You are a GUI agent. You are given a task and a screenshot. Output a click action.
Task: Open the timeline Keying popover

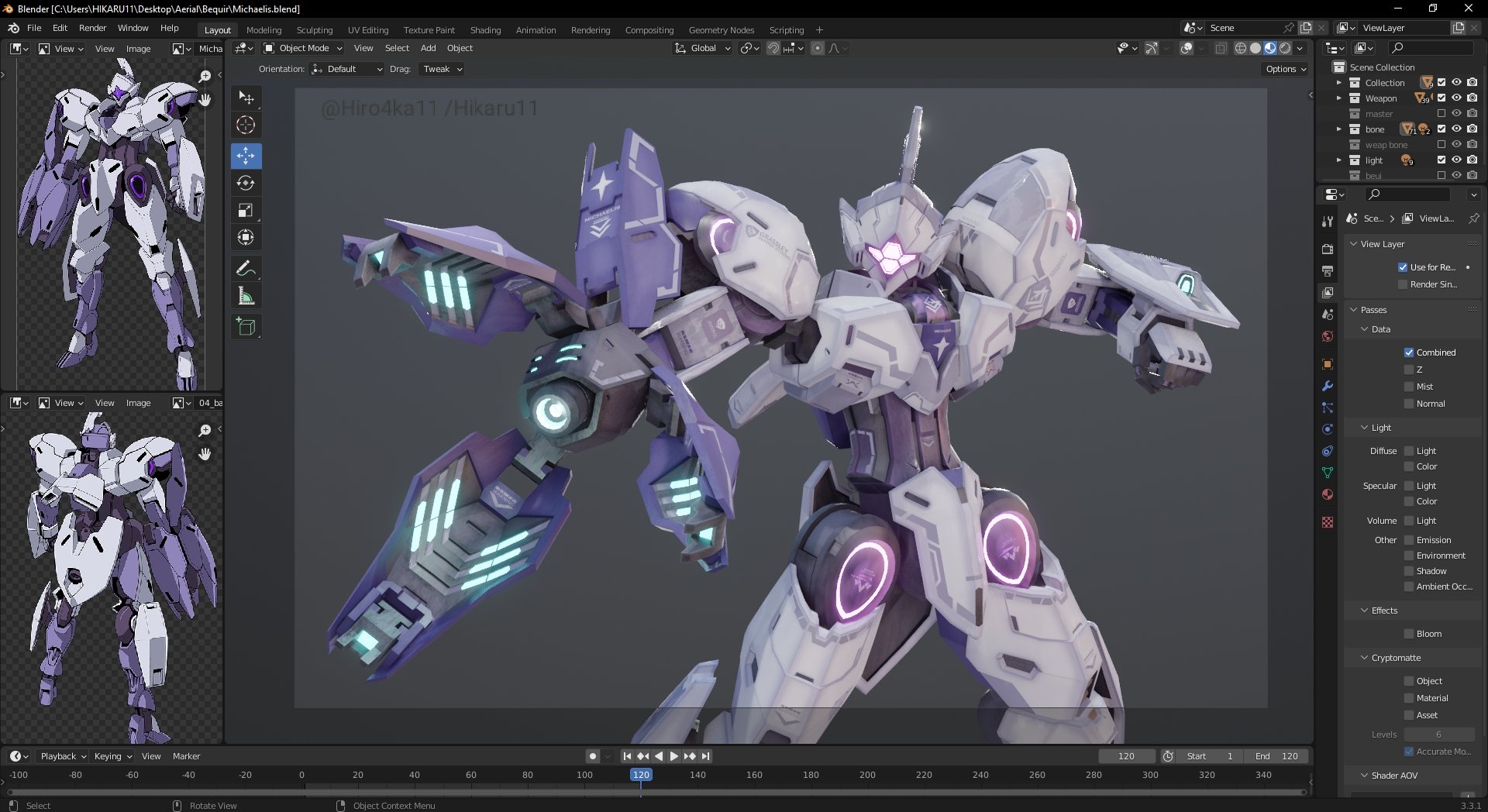[112, 756]
